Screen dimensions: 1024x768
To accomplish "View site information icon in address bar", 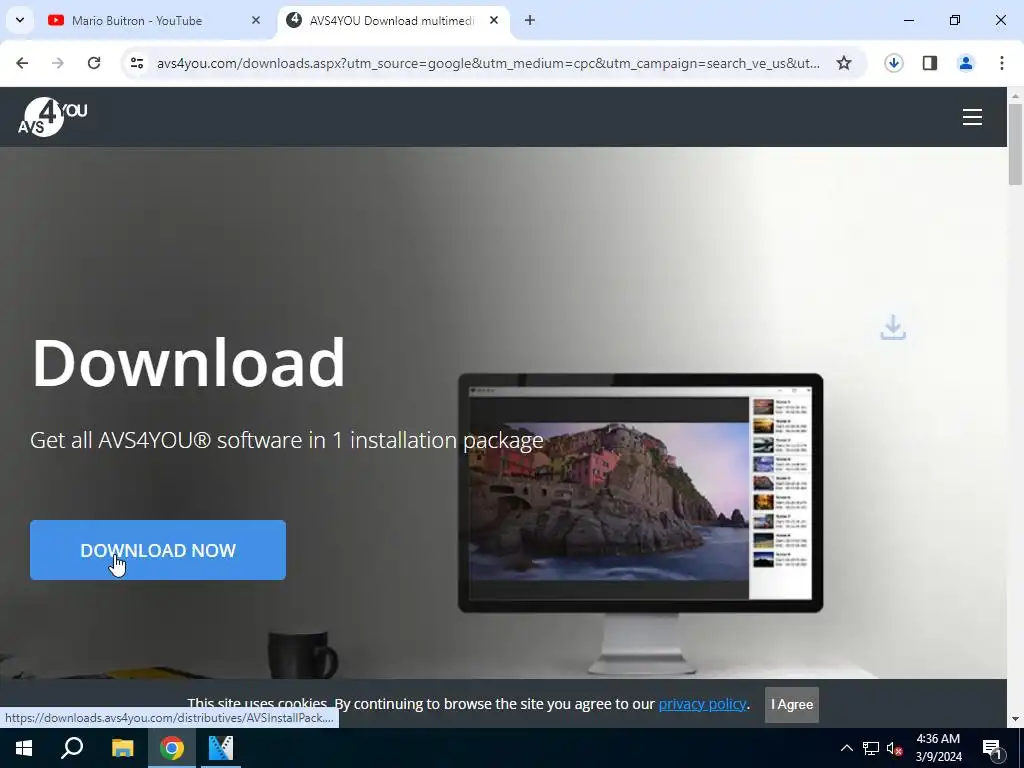I will click(136, 63).
